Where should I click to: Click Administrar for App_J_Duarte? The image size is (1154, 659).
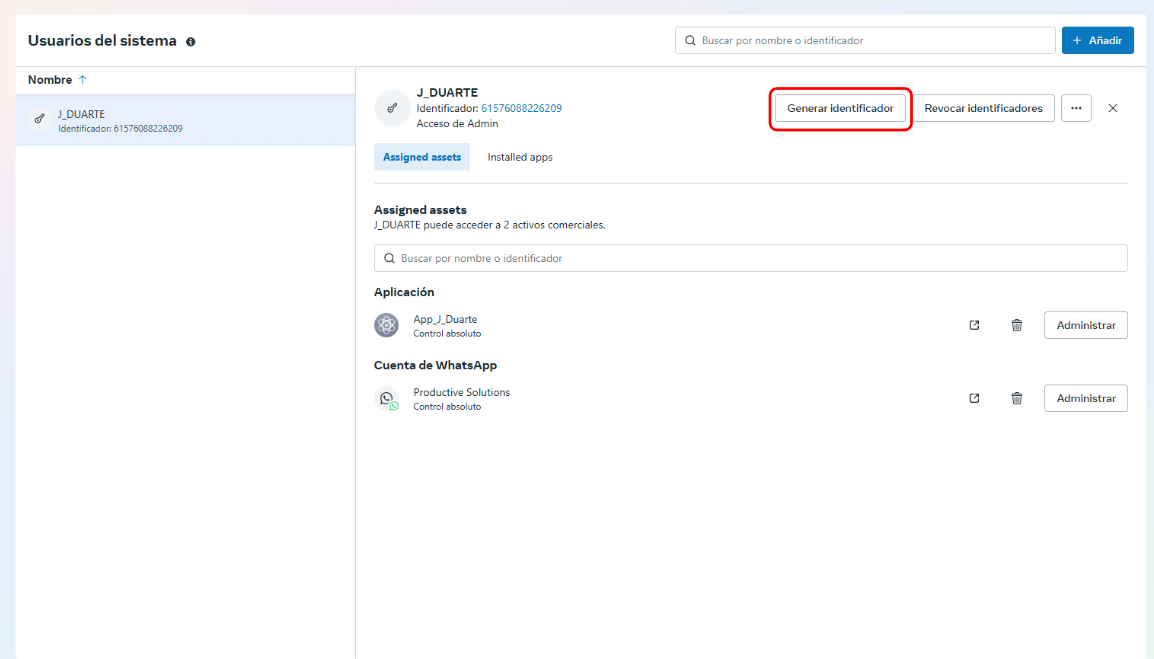coord(1085,325)
